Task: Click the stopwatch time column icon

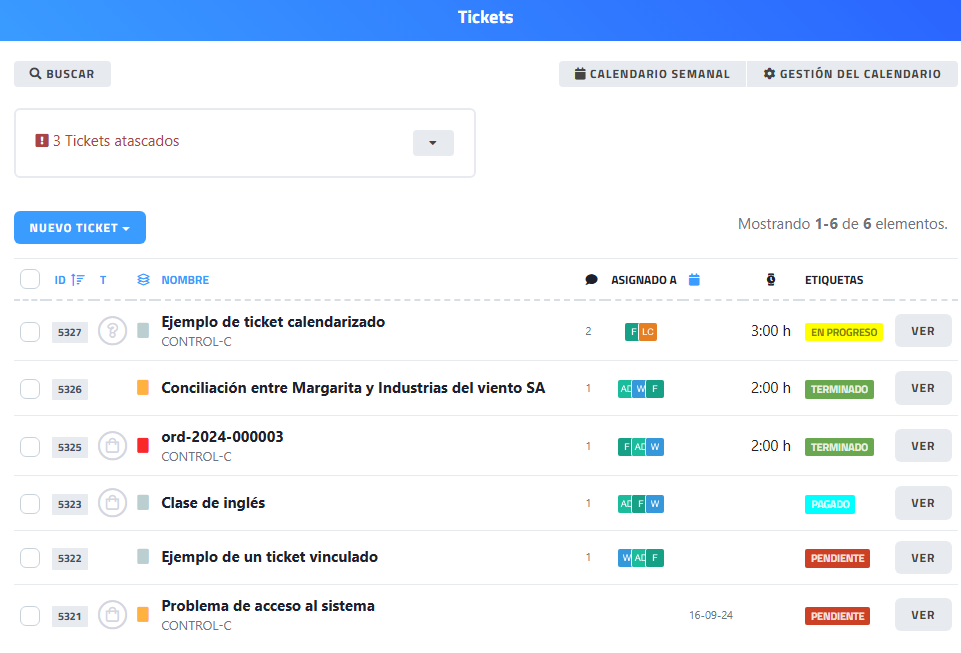Action: tap(771, 280)
